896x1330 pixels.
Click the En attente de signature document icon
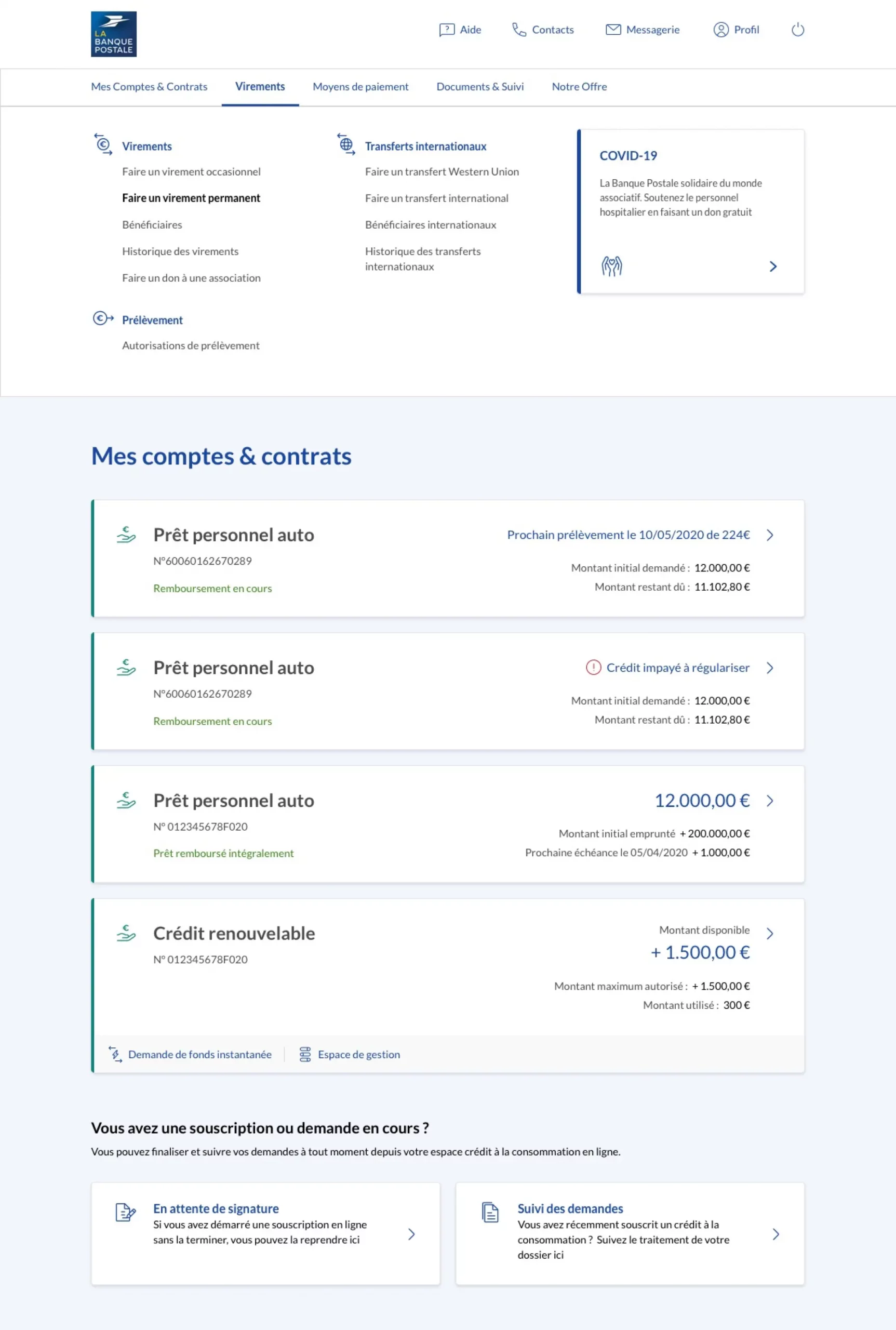(x=125, y=1212)
